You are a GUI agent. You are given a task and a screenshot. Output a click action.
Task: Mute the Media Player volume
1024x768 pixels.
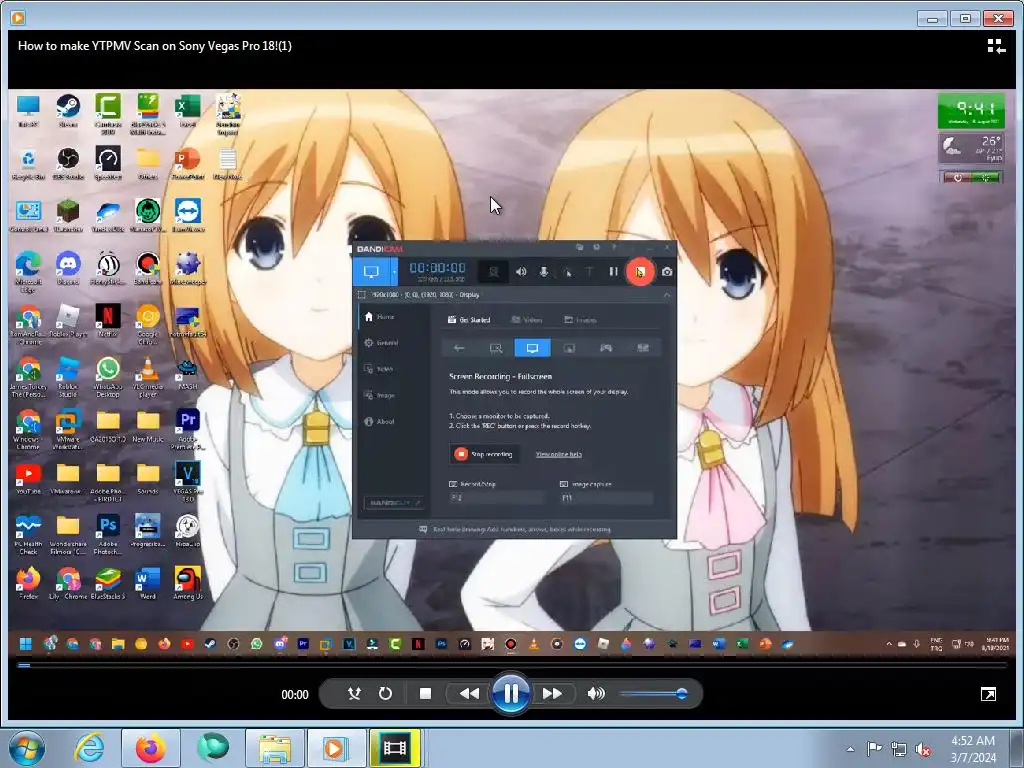(596, 694)
